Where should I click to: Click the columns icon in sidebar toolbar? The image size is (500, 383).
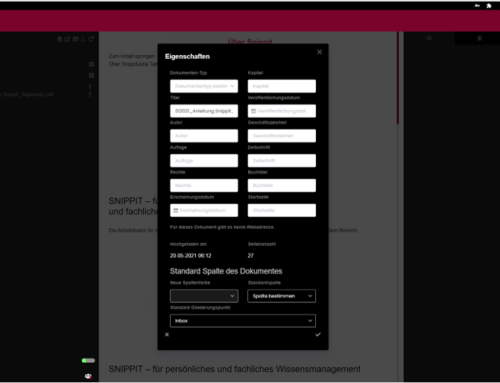75,39
